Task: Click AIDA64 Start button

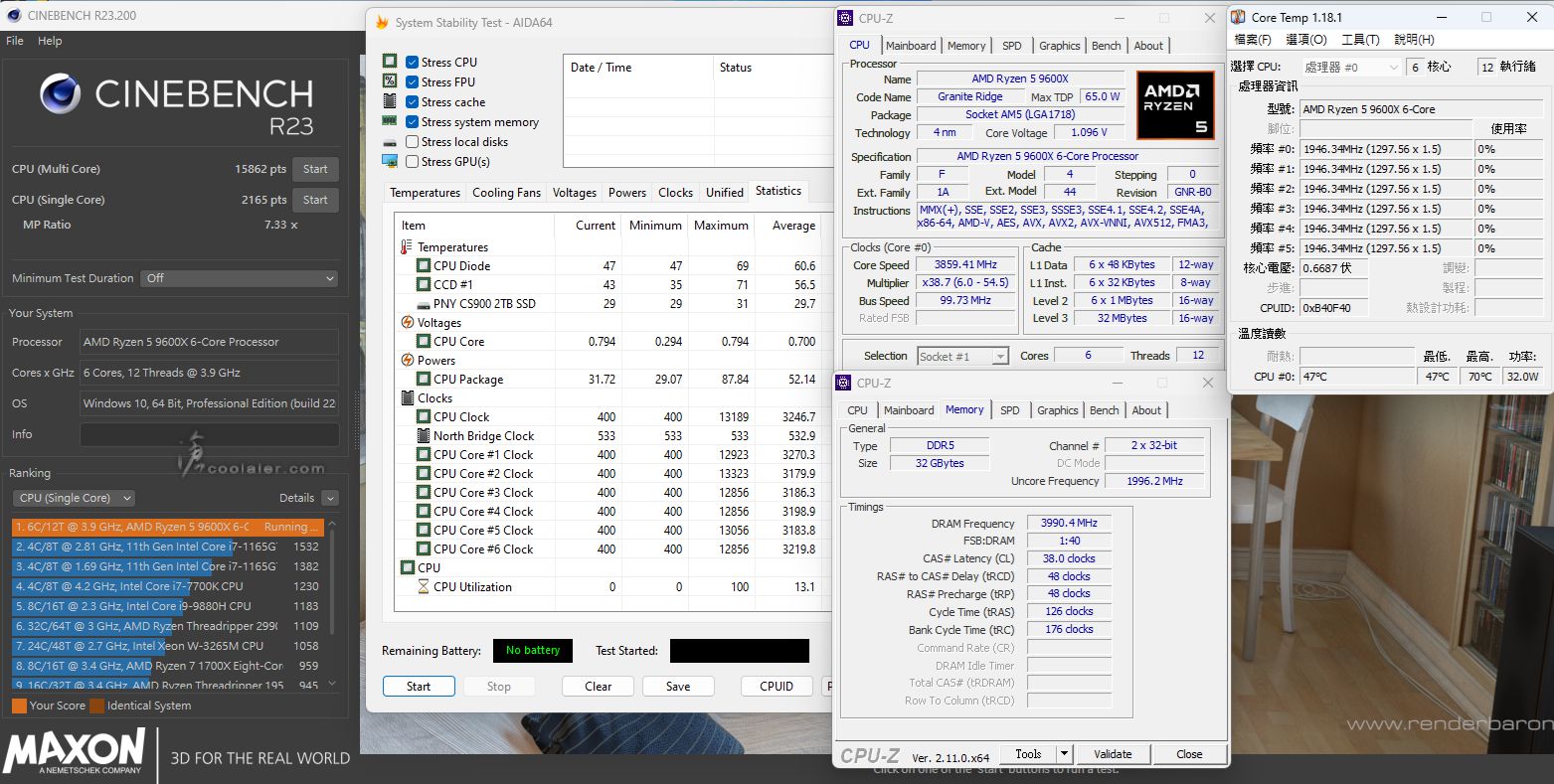Action: pos(419,687)
